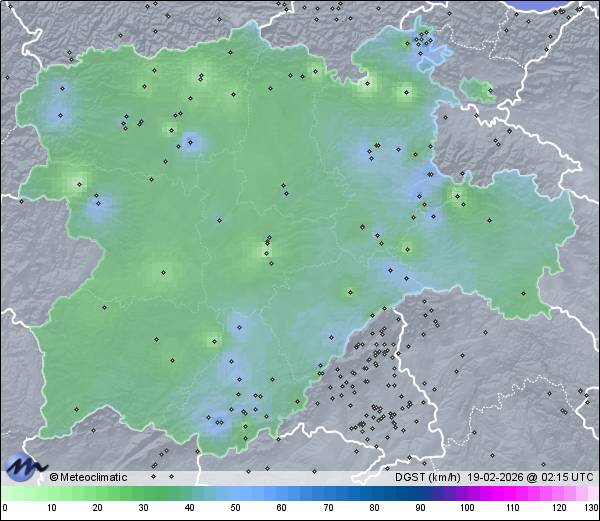Select the 40 km/h scale value
600x521 pixels.
[x=190, y=508]
